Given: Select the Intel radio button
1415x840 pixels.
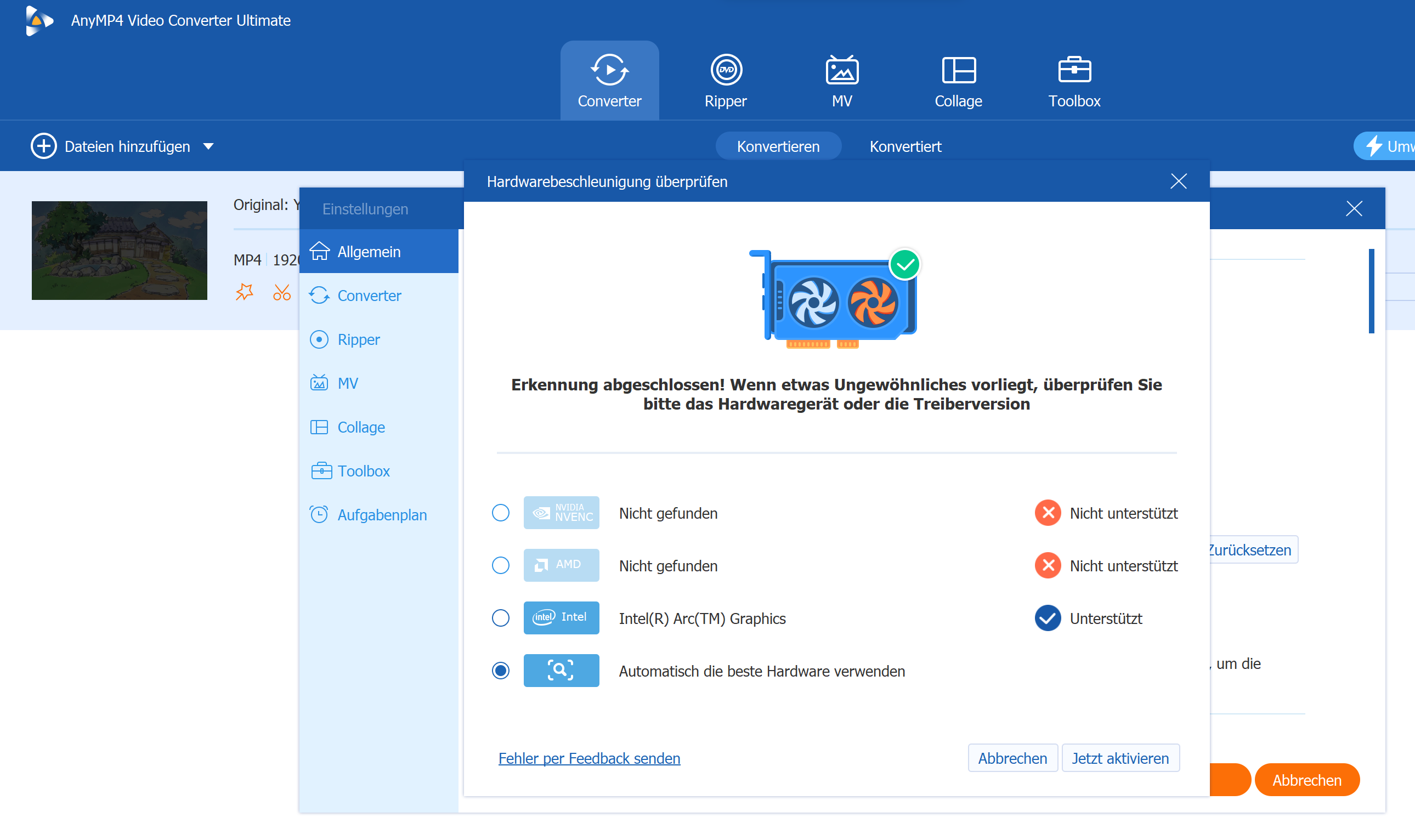Looking at the screenshot, I should pyautogui.click(x=500, y=618).
